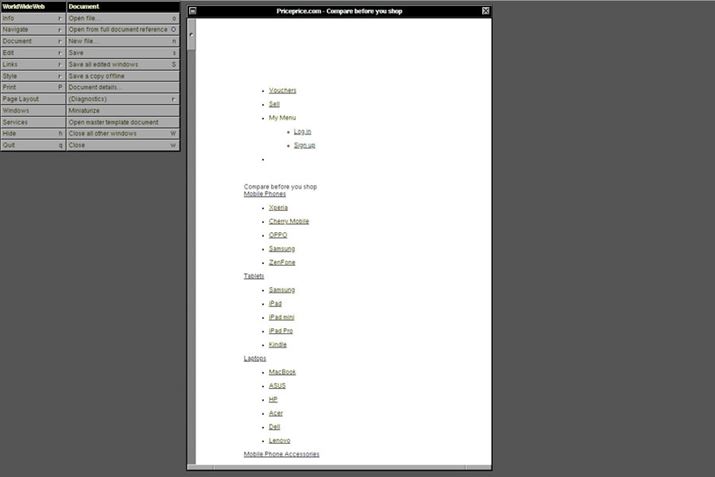Expand the (Diagnostics) submenu
This screenshot has width=715, height=477.
tap(123, 99)
